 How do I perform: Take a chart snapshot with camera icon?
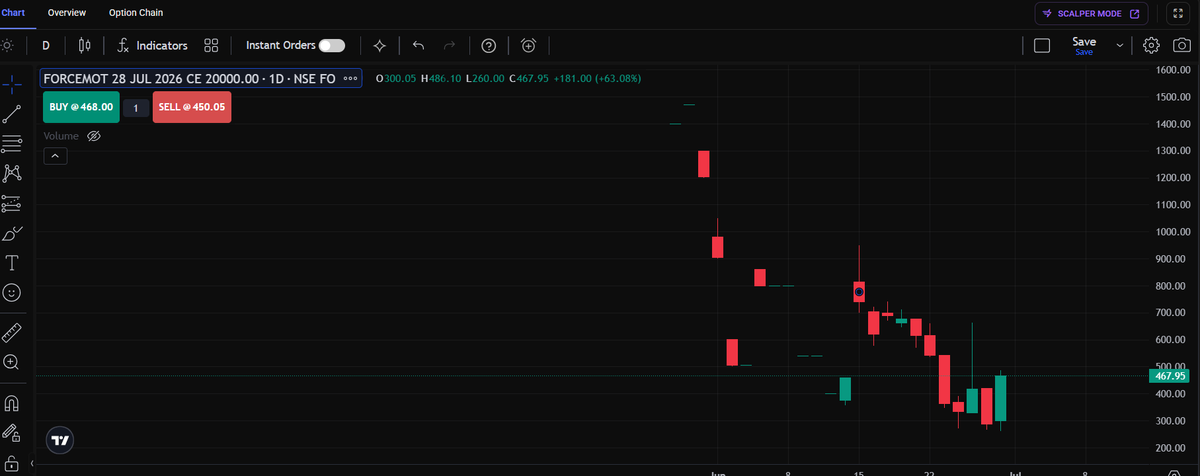tap(1181, 45)
